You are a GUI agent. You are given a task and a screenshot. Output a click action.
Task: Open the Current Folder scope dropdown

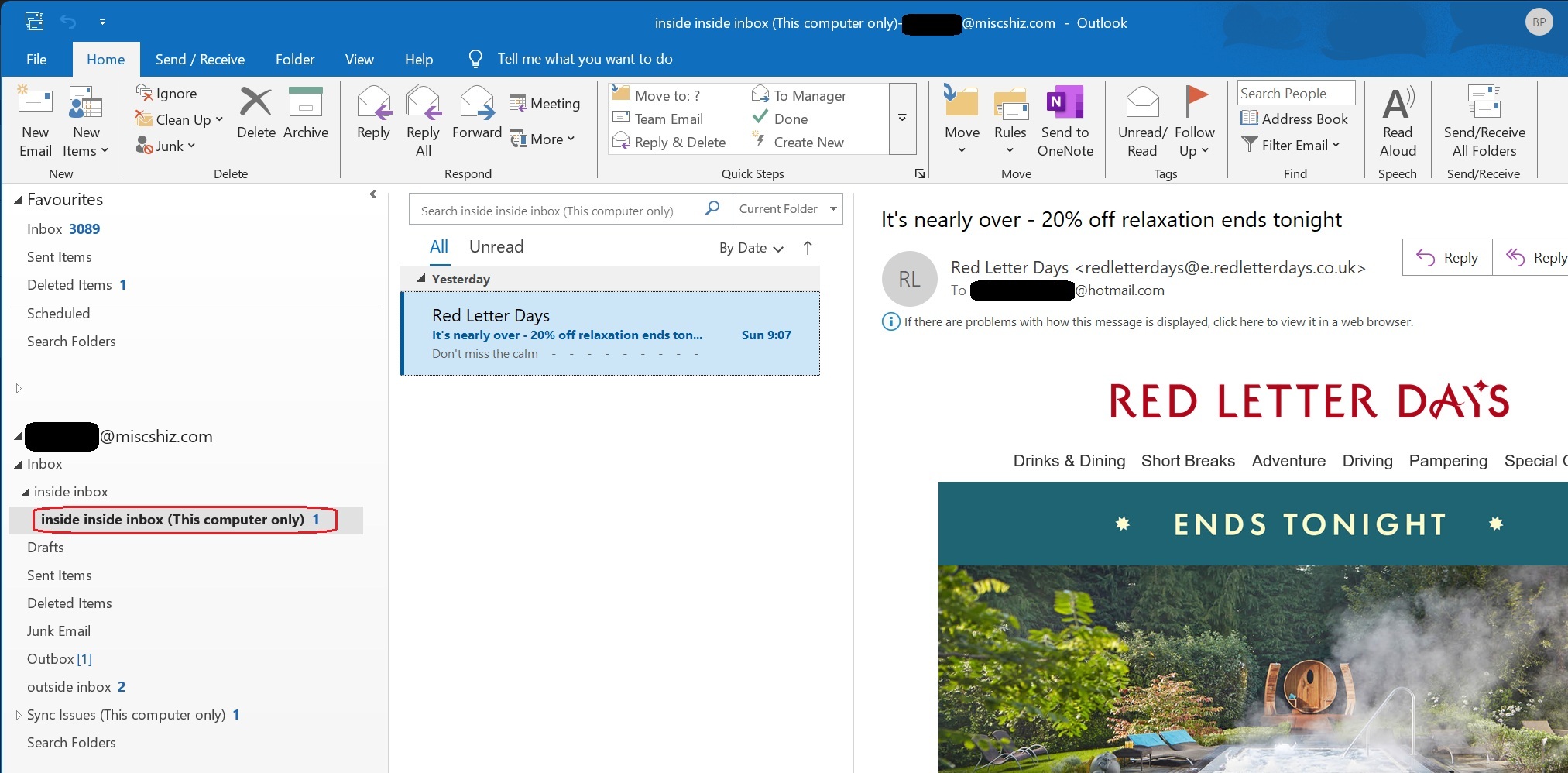(x=787, y=209)
